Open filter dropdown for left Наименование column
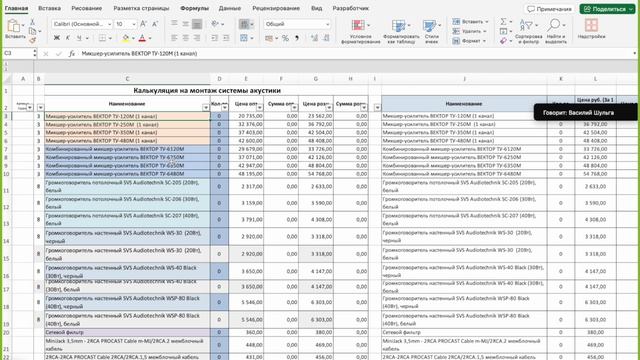 pyautogui.click(x=206, y=107)
